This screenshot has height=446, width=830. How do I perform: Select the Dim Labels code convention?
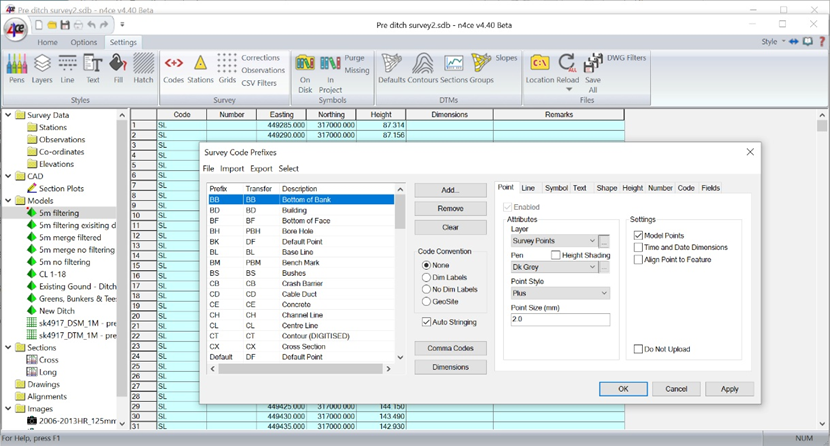[x=426, y=277]
